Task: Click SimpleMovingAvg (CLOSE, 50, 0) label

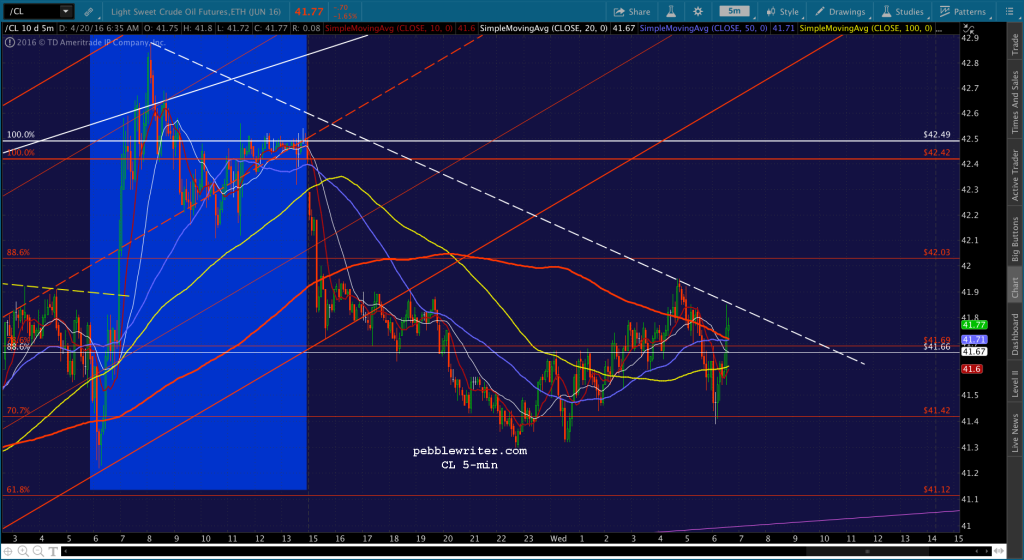Action: click(703, 29)
